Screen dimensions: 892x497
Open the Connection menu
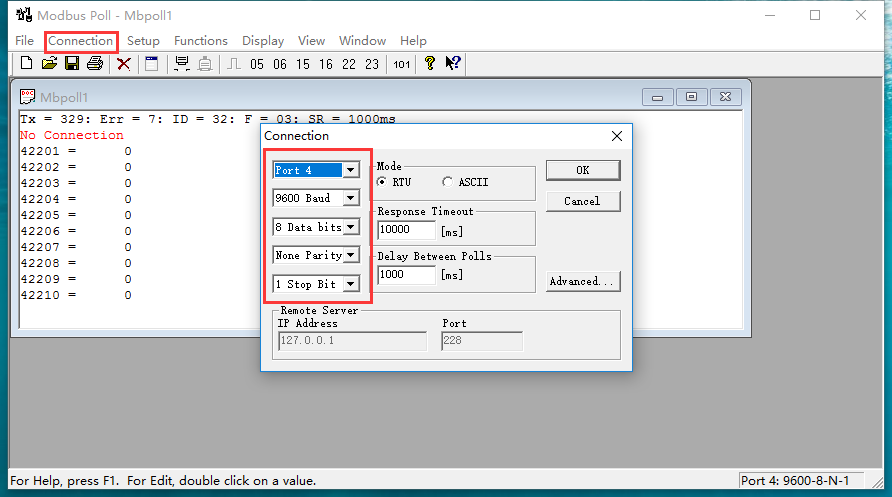tap(80, 41)
